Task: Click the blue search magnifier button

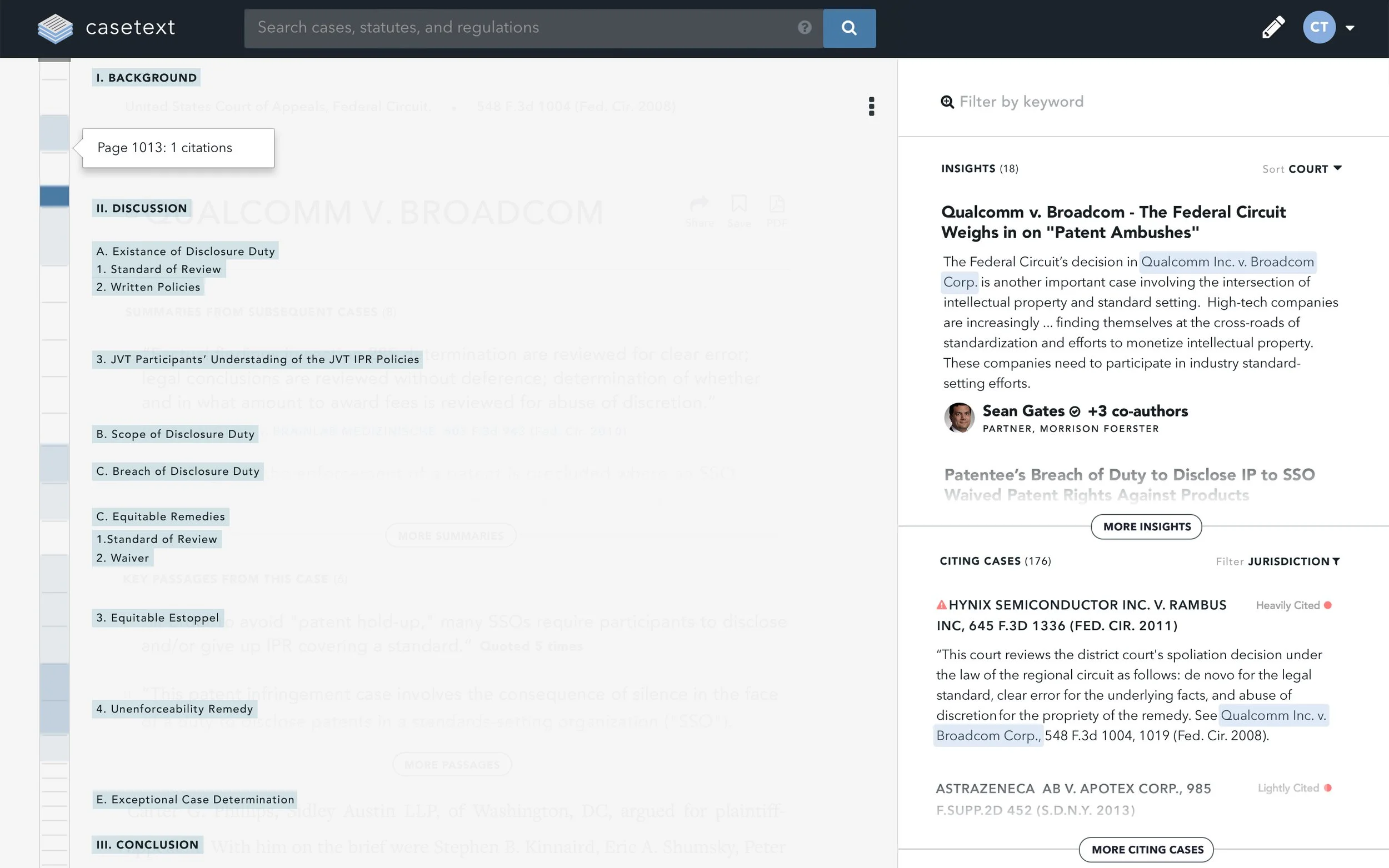Action: [x=848, y=28]
